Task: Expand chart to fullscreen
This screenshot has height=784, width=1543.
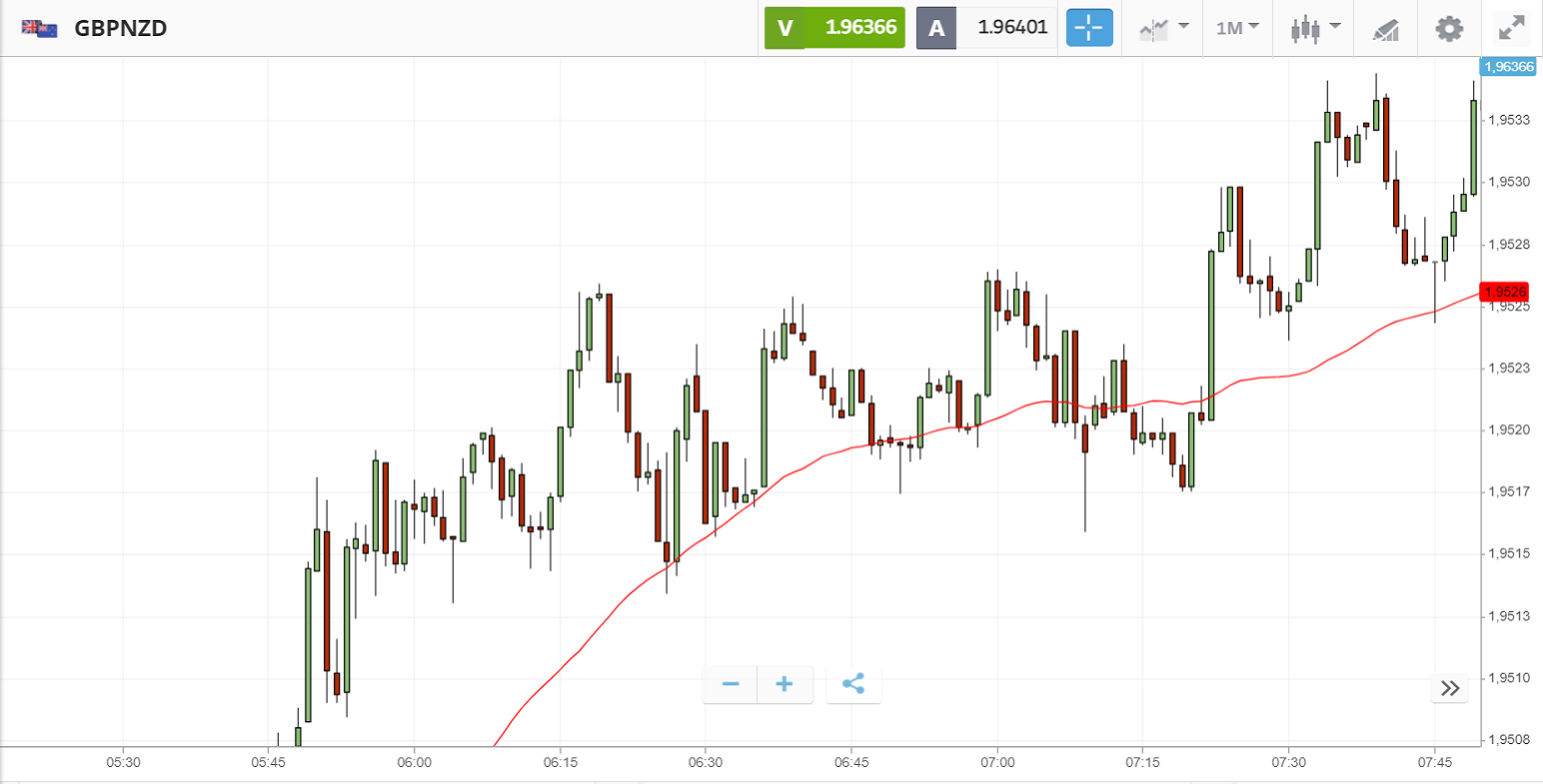Action: click(1512, 28)
